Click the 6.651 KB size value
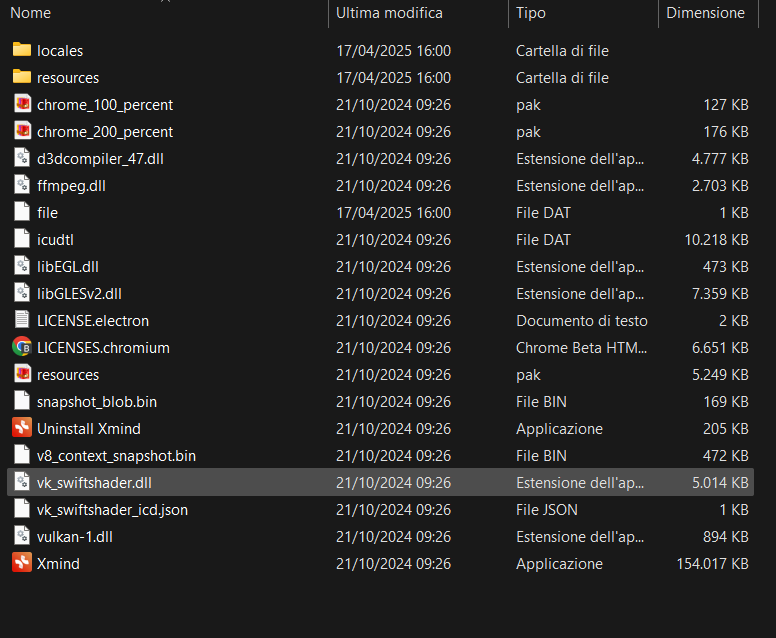The image size is (776, 638). click(720, 347)
